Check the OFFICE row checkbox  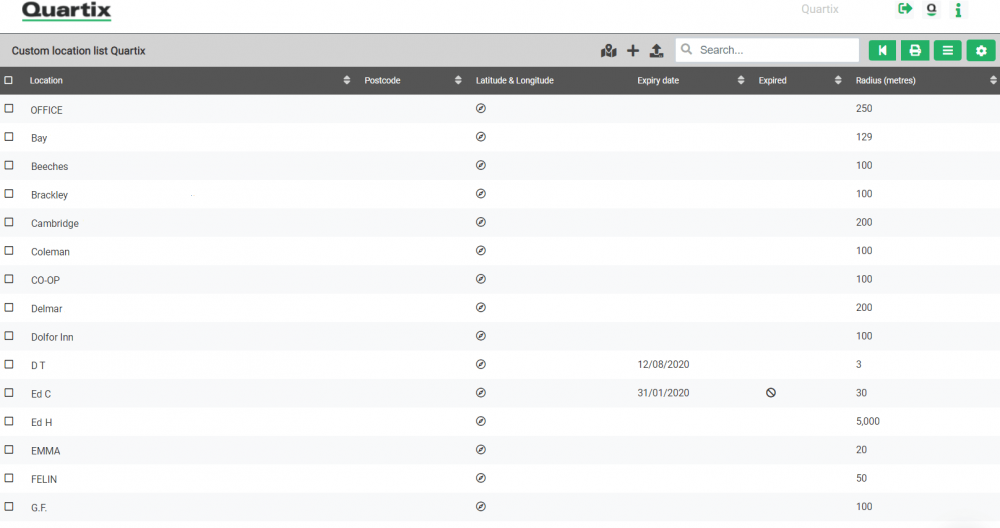(x=9, y=108)
